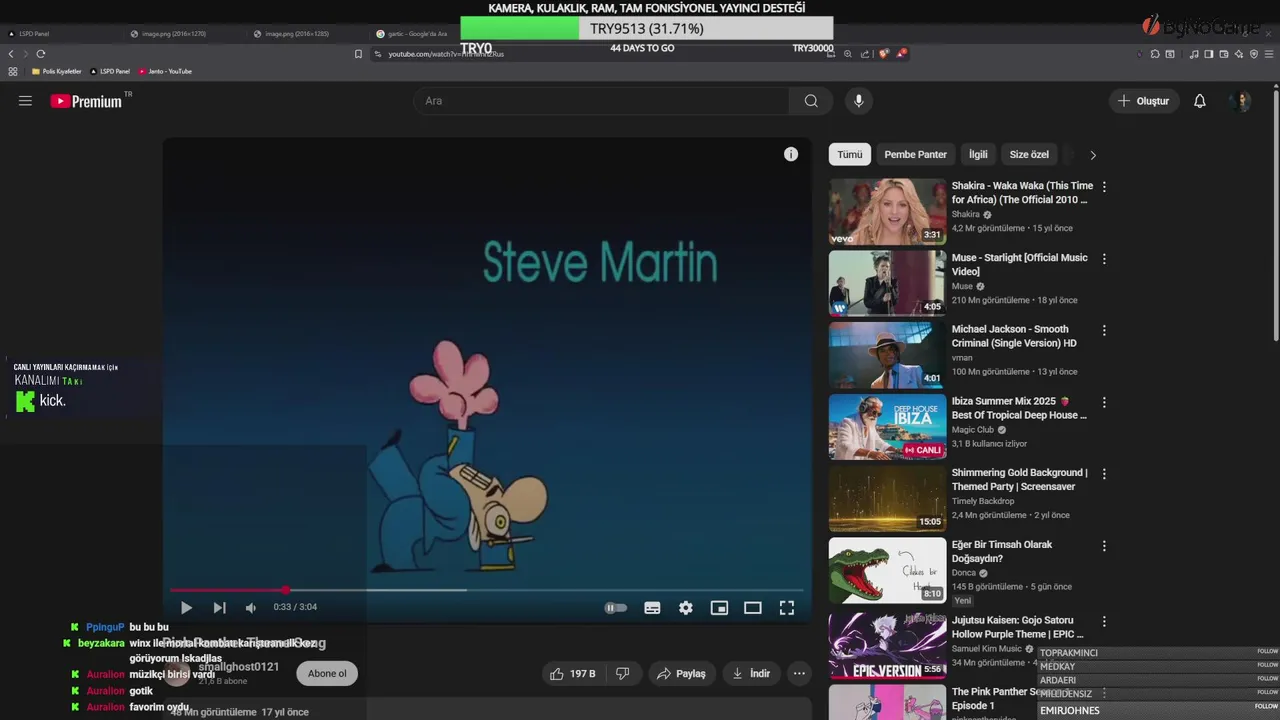1280x720 pixels.
Task: Bookmark this page icon
Action: [x=359, y=54]
